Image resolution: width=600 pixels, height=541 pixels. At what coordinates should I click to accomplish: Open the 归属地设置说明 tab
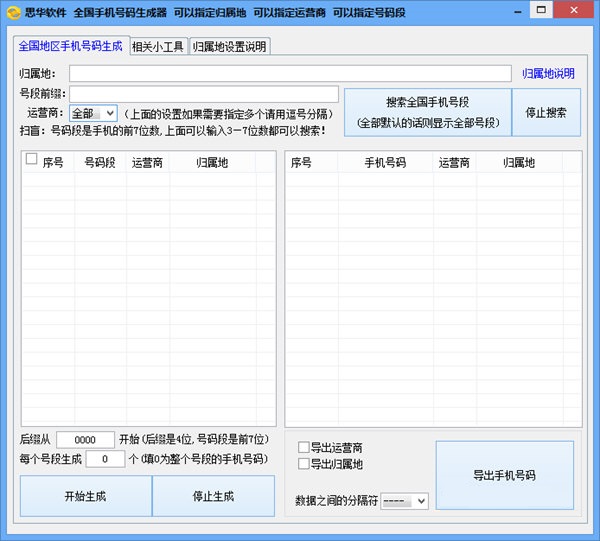tap(229, 46)
